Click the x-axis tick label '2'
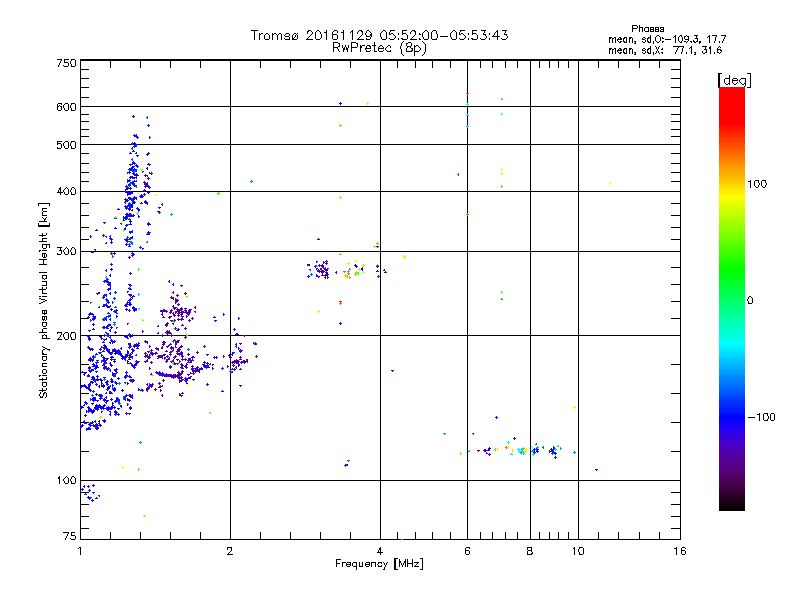800x600 pixels. pos(230,551)
